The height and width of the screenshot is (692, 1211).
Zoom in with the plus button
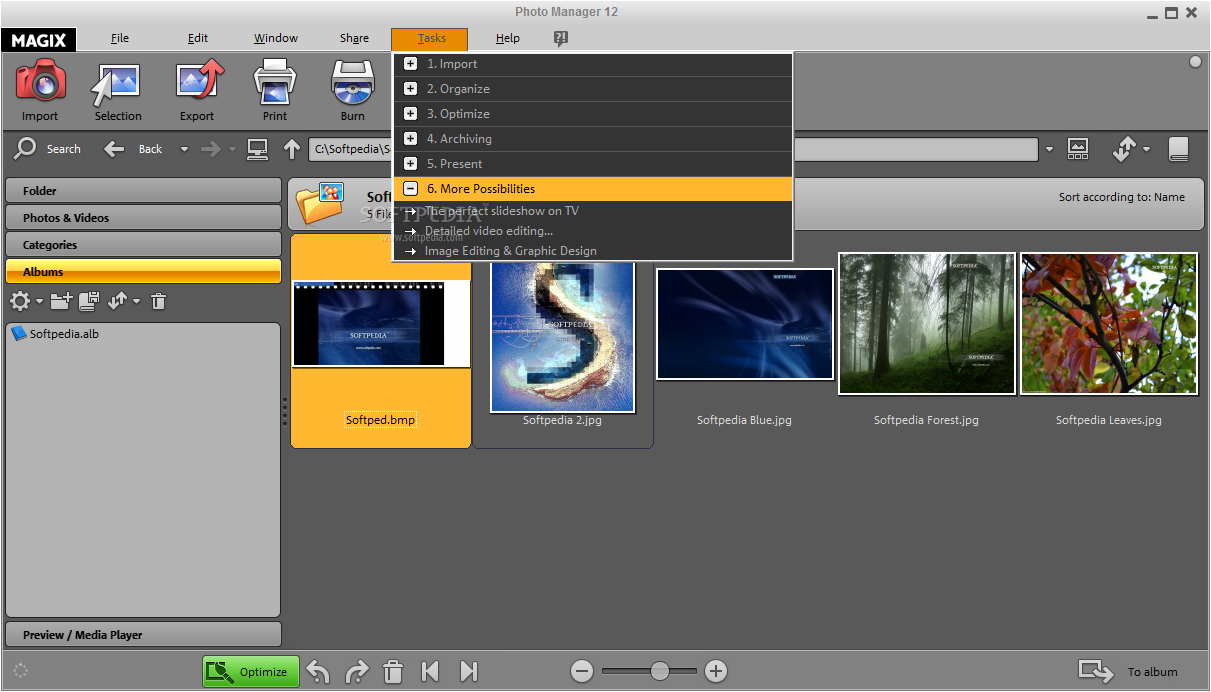715,672
